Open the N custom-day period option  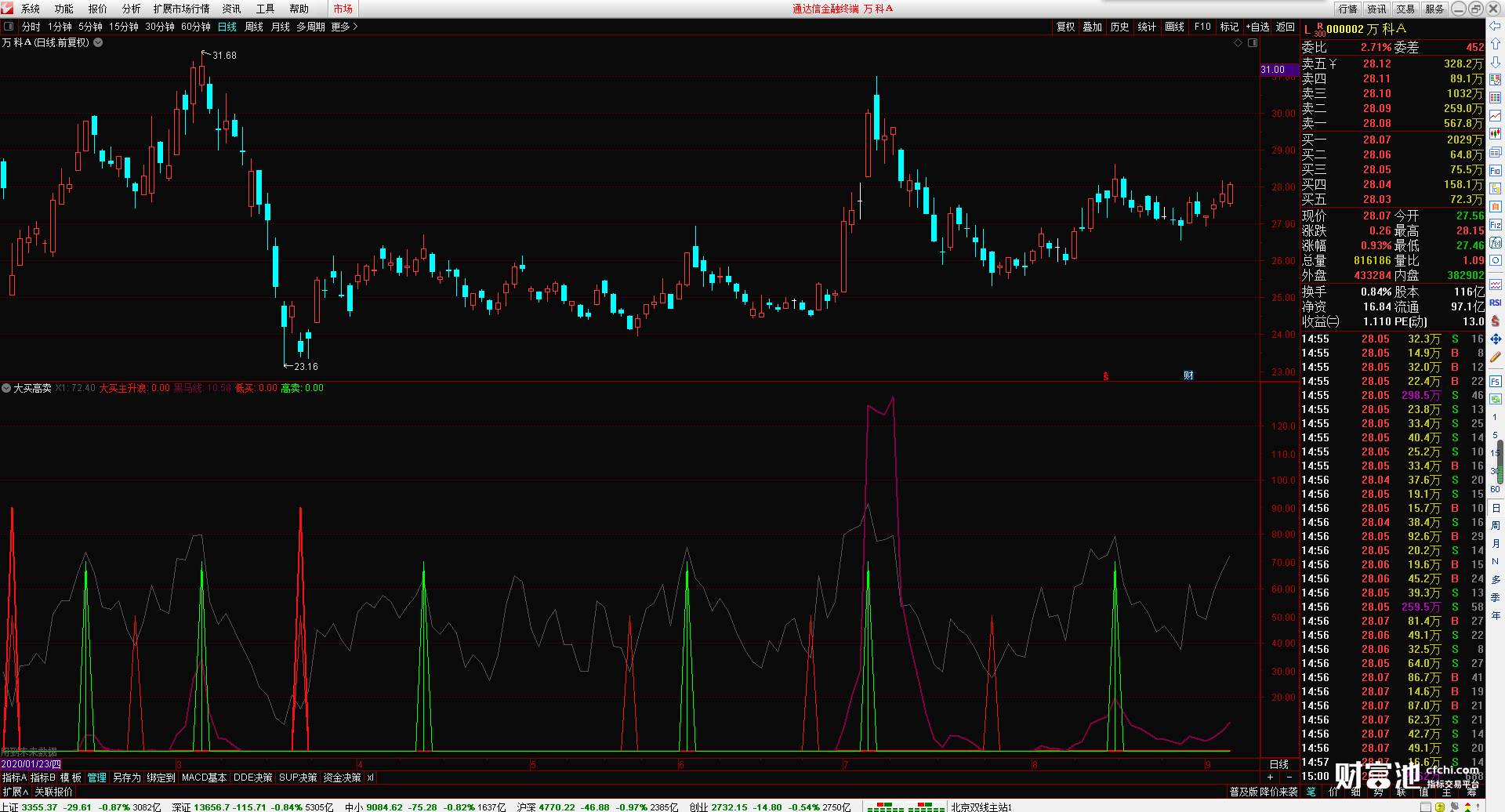[x=1496, y=562]
